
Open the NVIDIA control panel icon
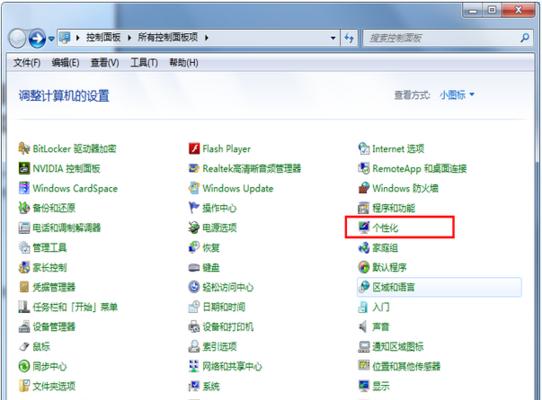coord(24,168)
